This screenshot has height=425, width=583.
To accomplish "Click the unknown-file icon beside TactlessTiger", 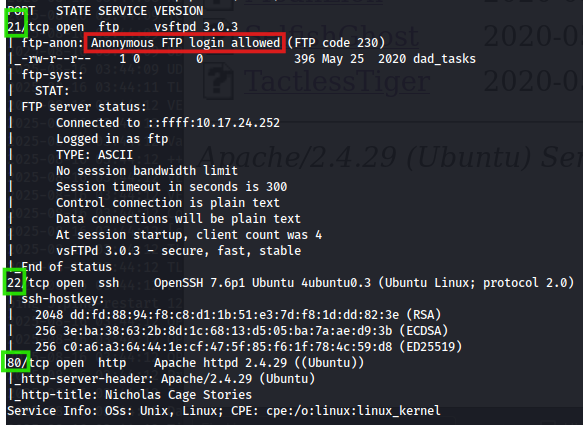I will point(219,81).
